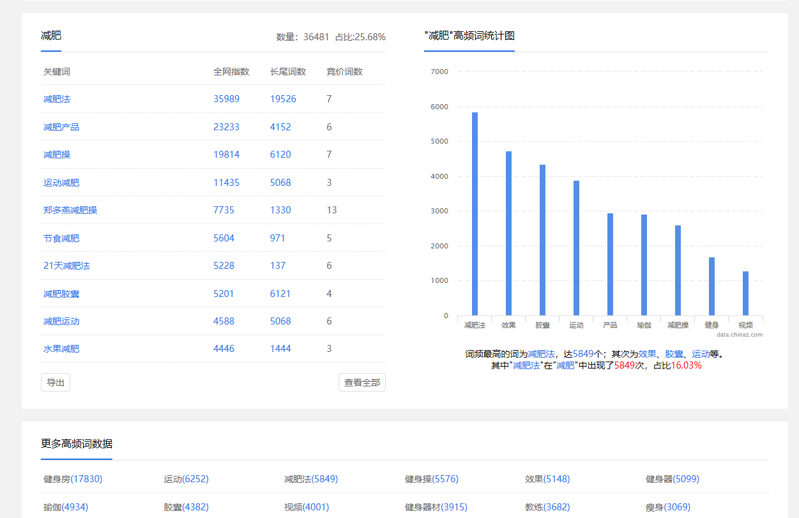Click long-tail count 6120
The width and height of the screenshot is (799, 518).
(x=280, y=155)
